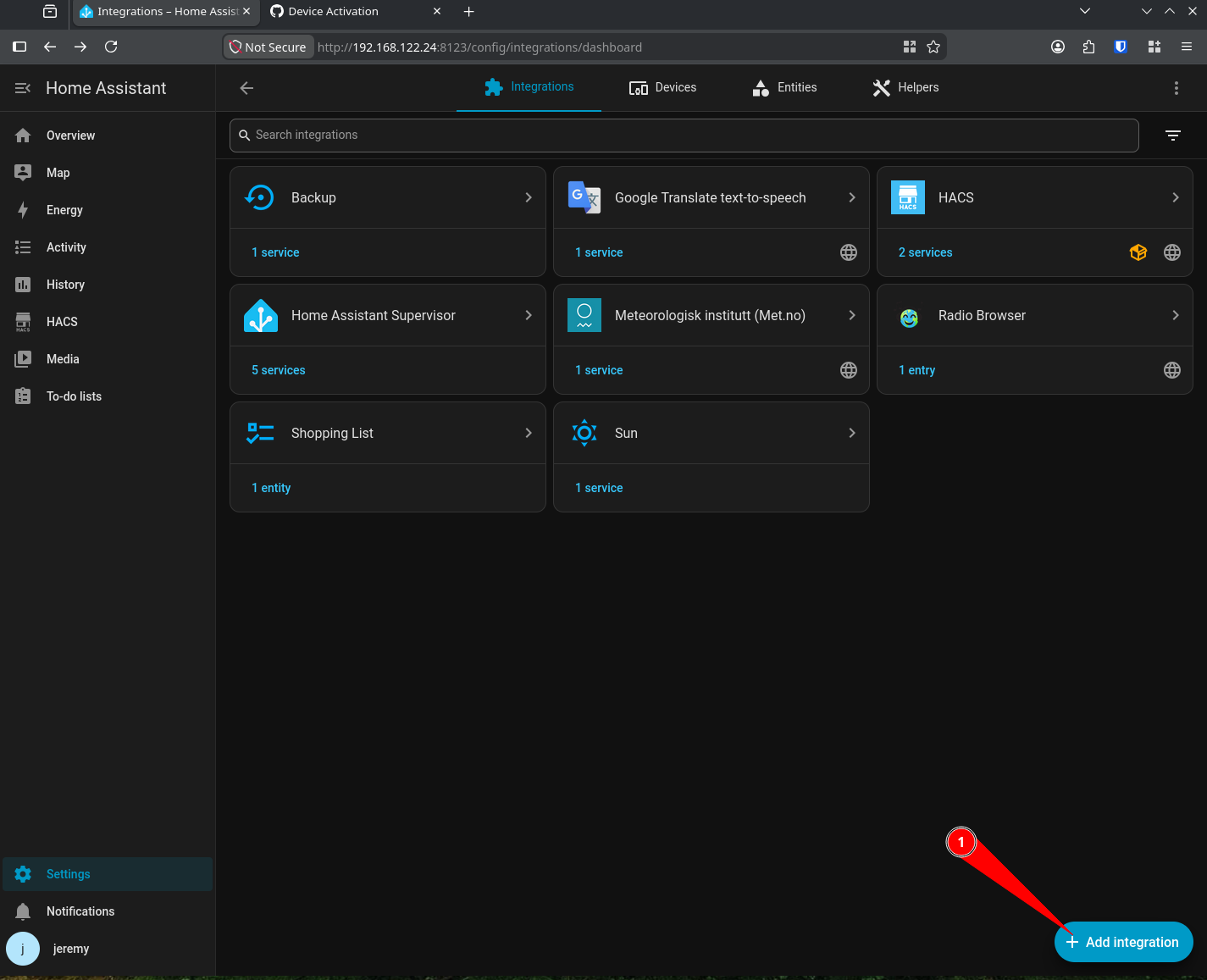The width and height of the screenshot is (1207, 980).
Task: Expand Google Translate text-to-speech chevron
Action: 852,197
